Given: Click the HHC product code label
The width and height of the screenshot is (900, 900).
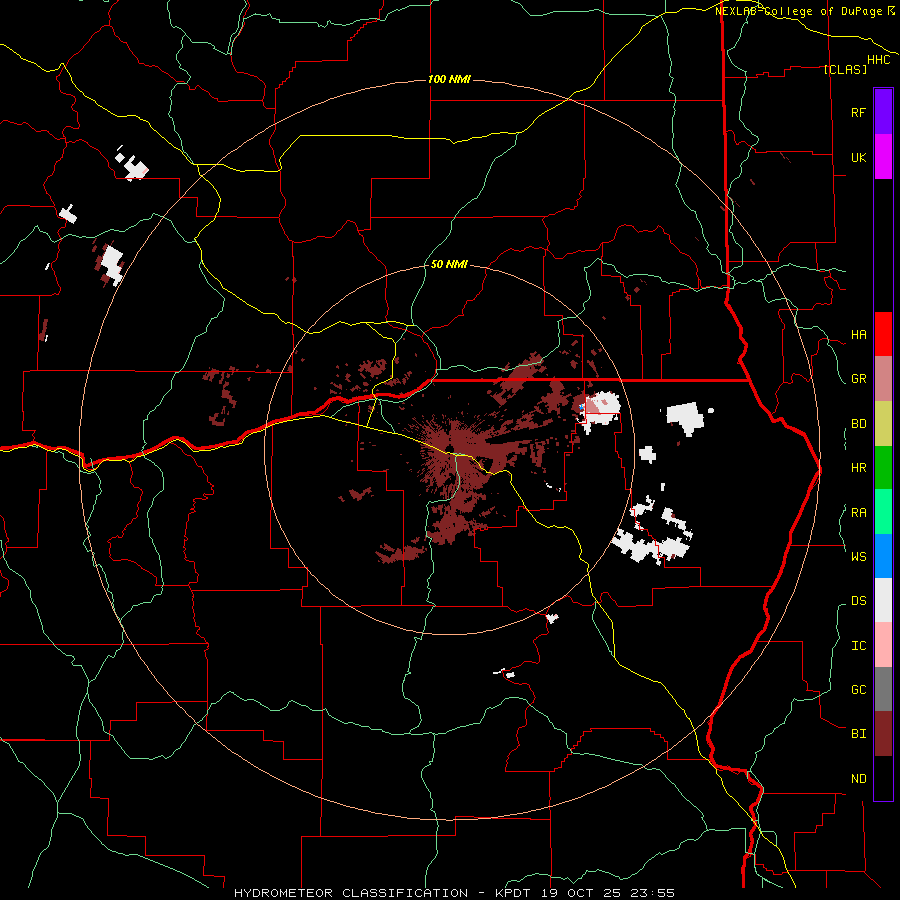Looking at the screenshot, I should pyautogui.click(x=879, y=60).
